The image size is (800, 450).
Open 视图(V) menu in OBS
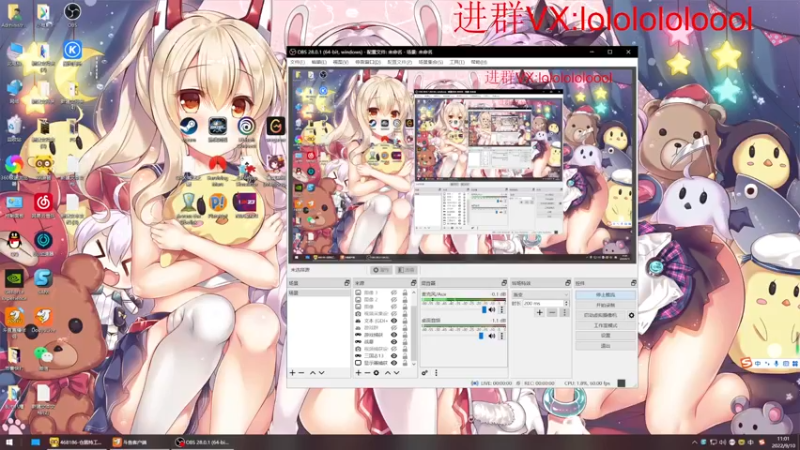click(x=340, y=62)
